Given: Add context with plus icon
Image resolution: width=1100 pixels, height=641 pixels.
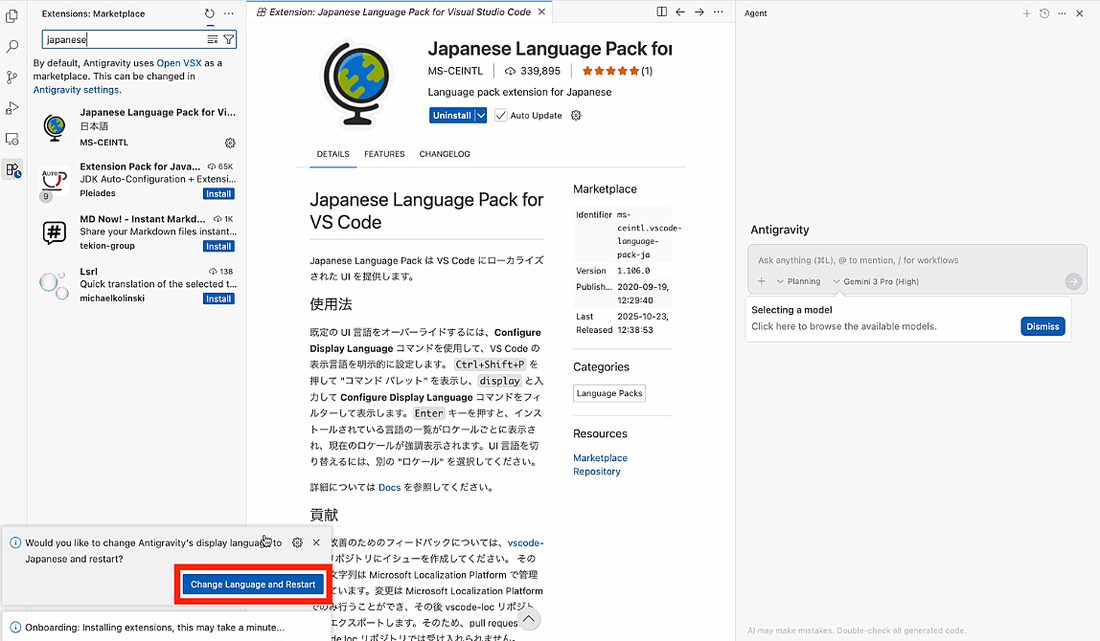Looking at the screenshot, I should coord(761,281).
